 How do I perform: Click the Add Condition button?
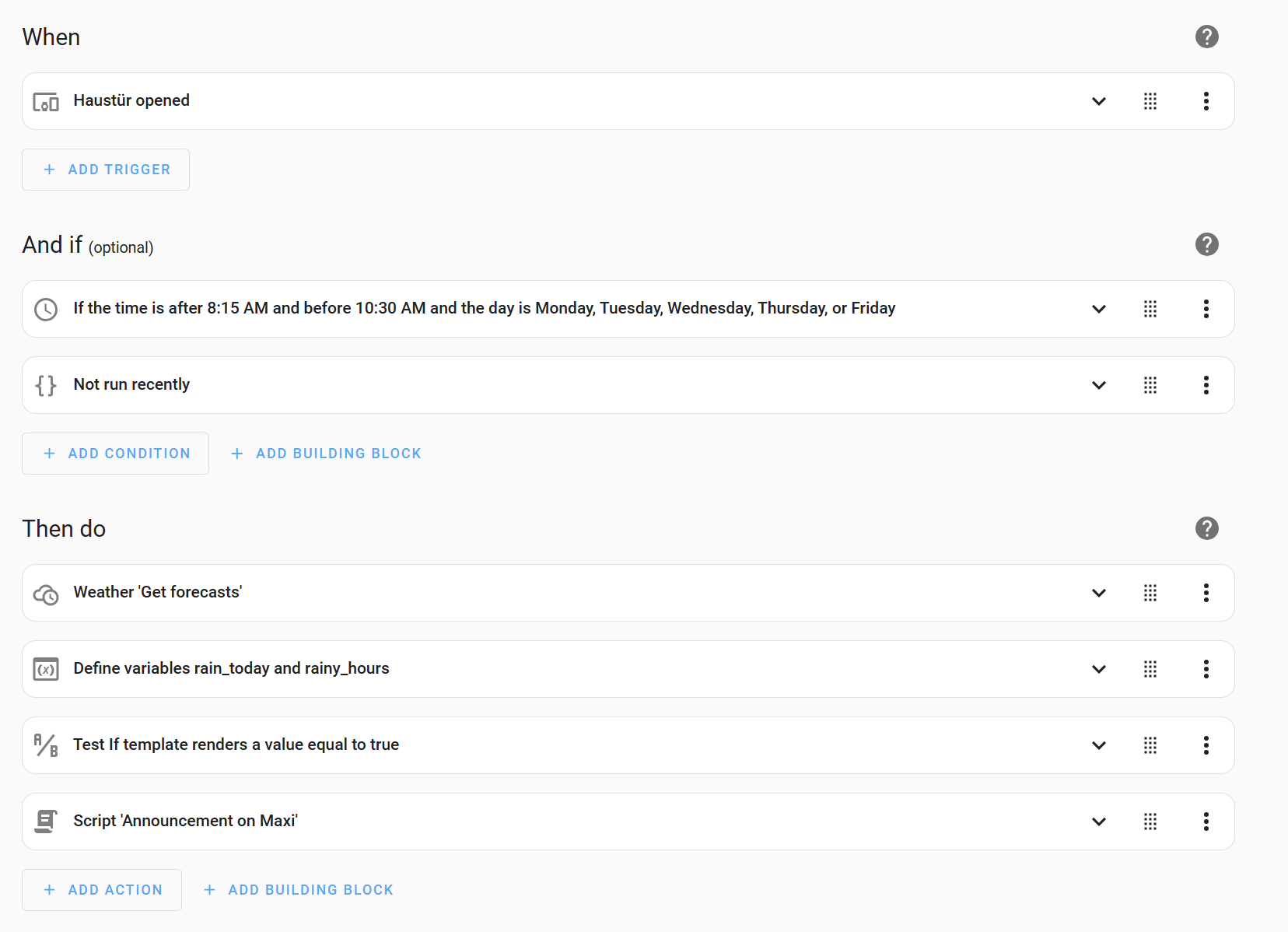(x=115, y=454)
